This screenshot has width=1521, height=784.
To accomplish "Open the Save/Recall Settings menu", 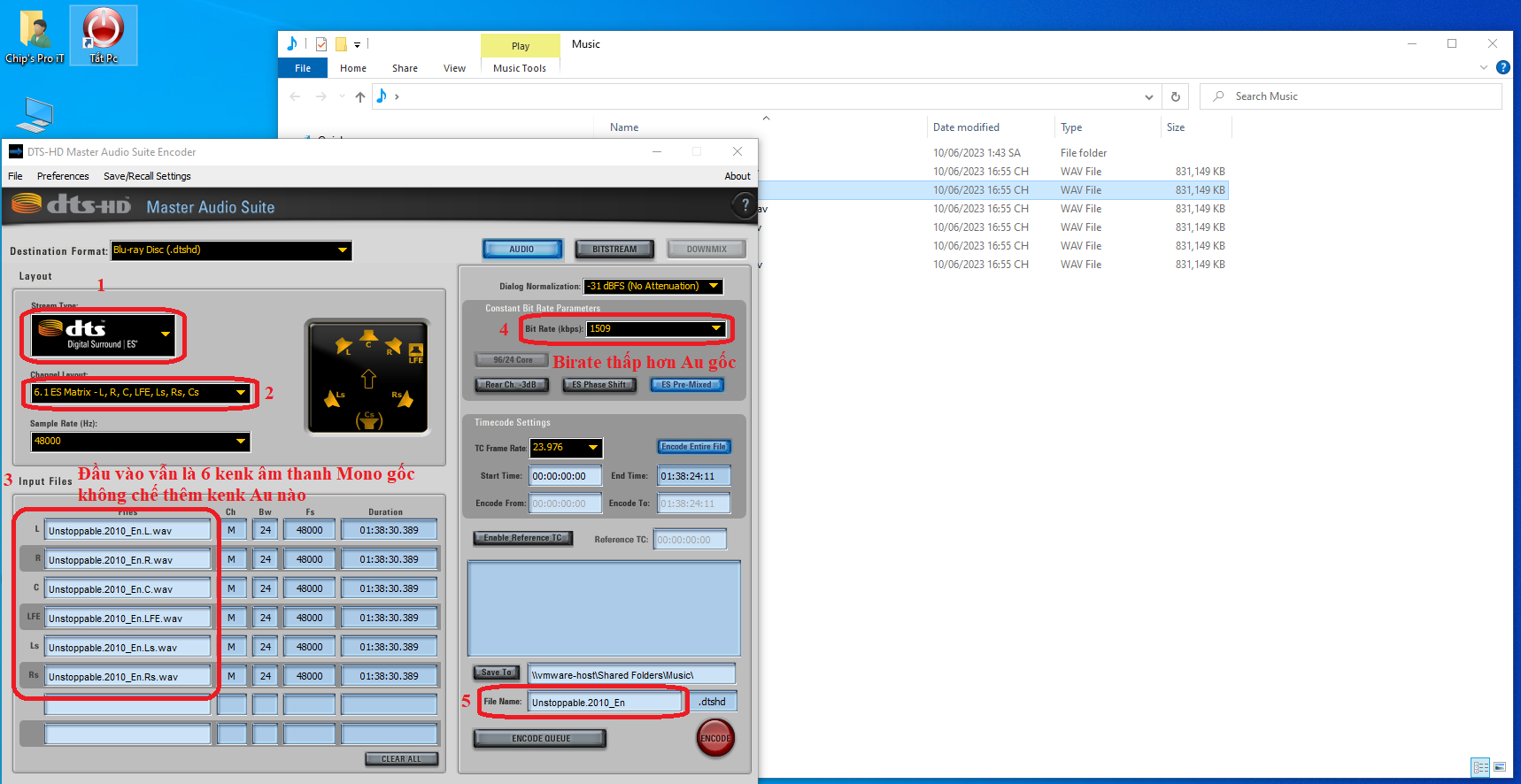I will point(147,176).
